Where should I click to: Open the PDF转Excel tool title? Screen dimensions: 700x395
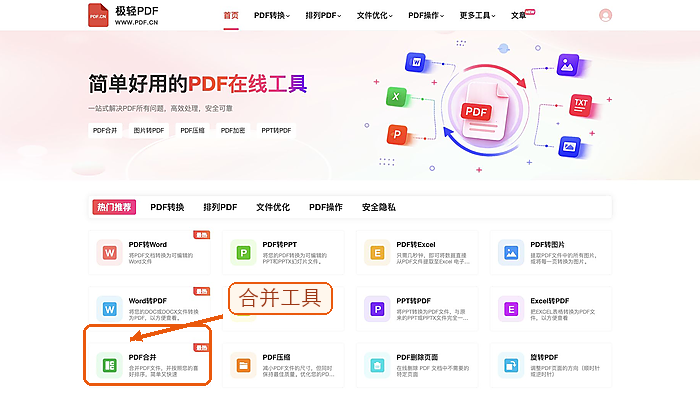416,245
